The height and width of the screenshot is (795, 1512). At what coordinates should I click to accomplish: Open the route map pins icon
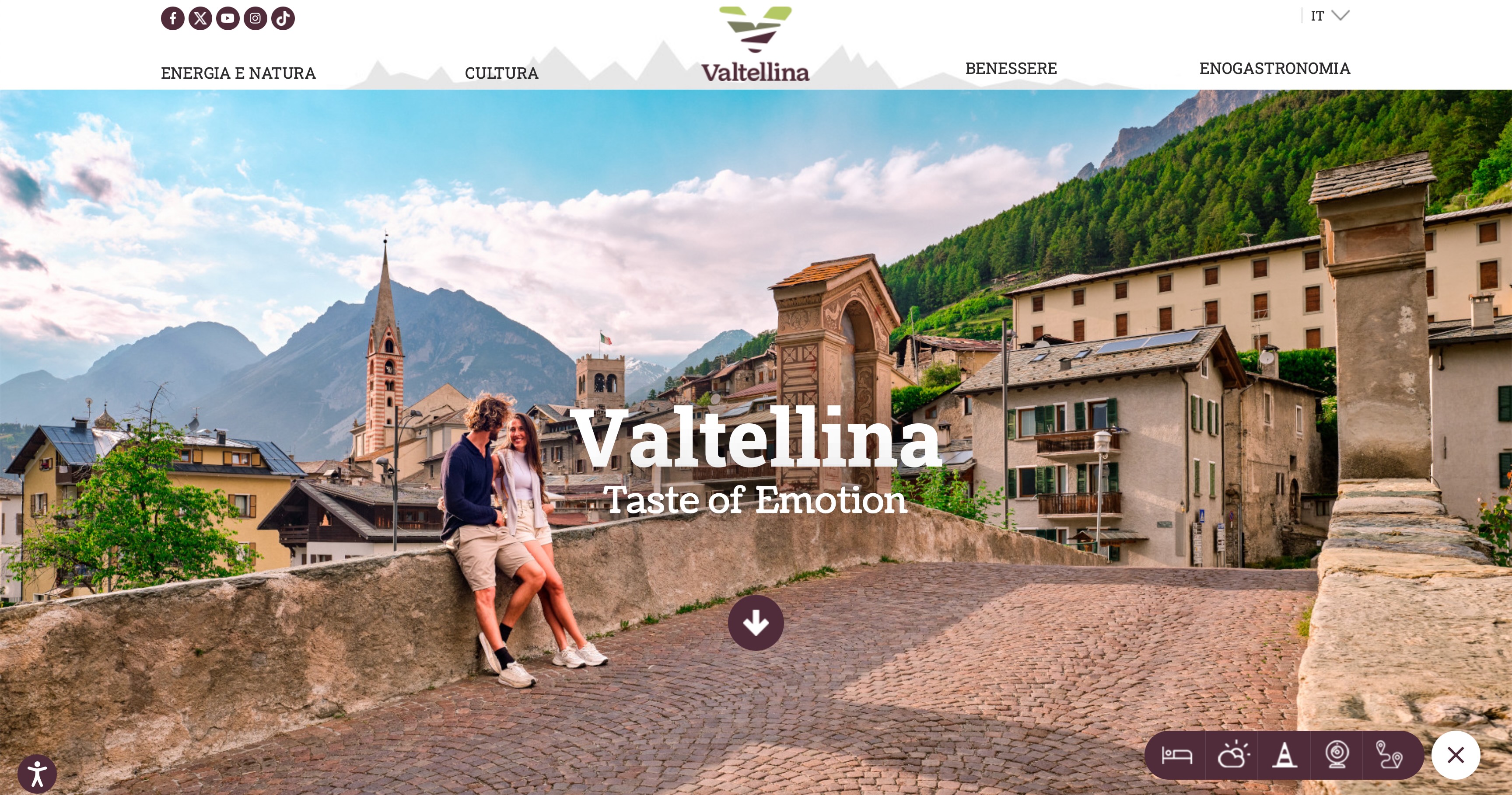1389,755
